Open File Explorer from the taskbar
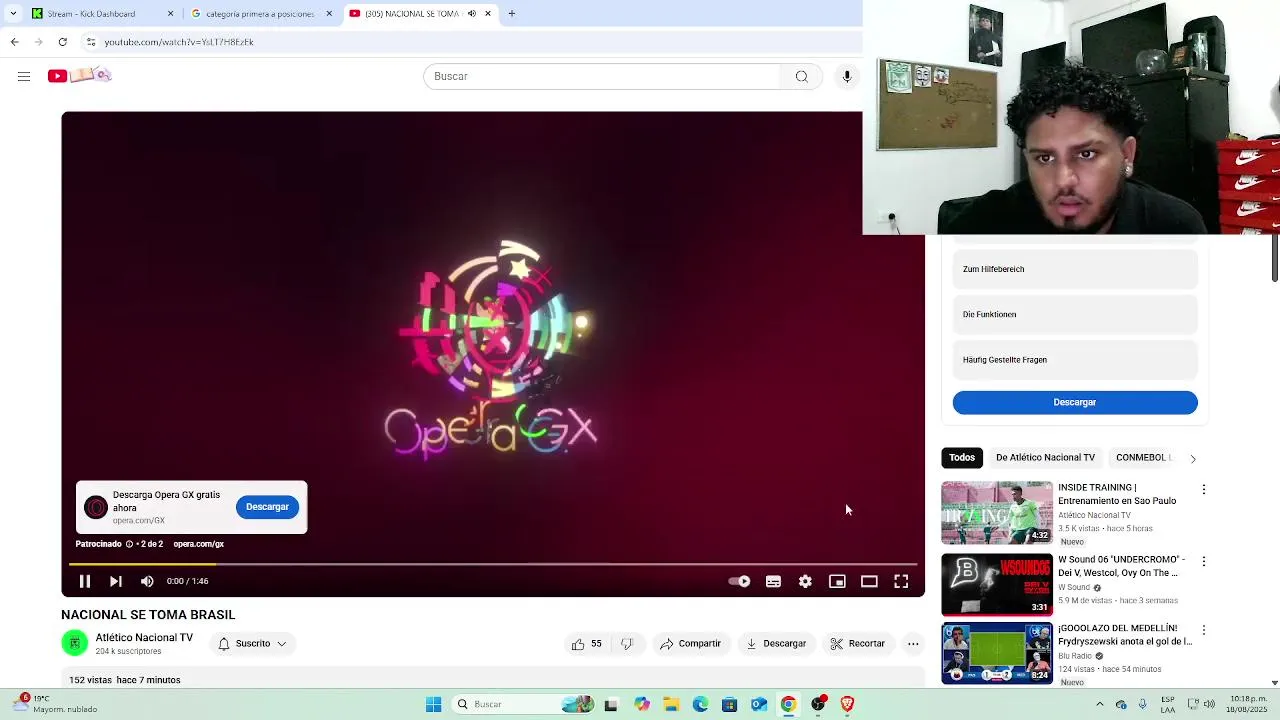This screenshot has width=1280, height=720. tap(671, 704)
